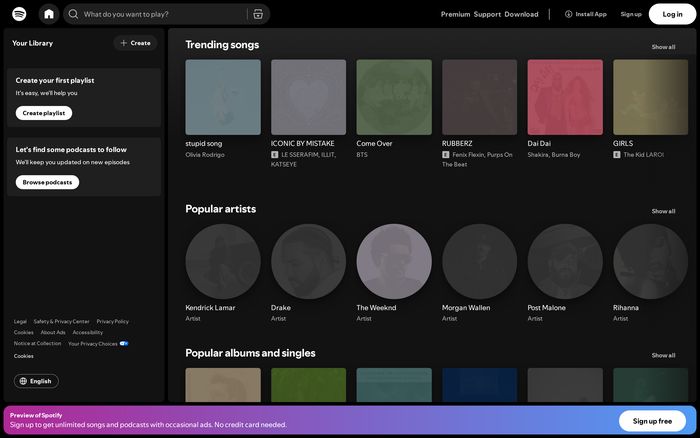Open Browse icon in search bar
This screenshot has height=438, width=700.
click(258, 14)
